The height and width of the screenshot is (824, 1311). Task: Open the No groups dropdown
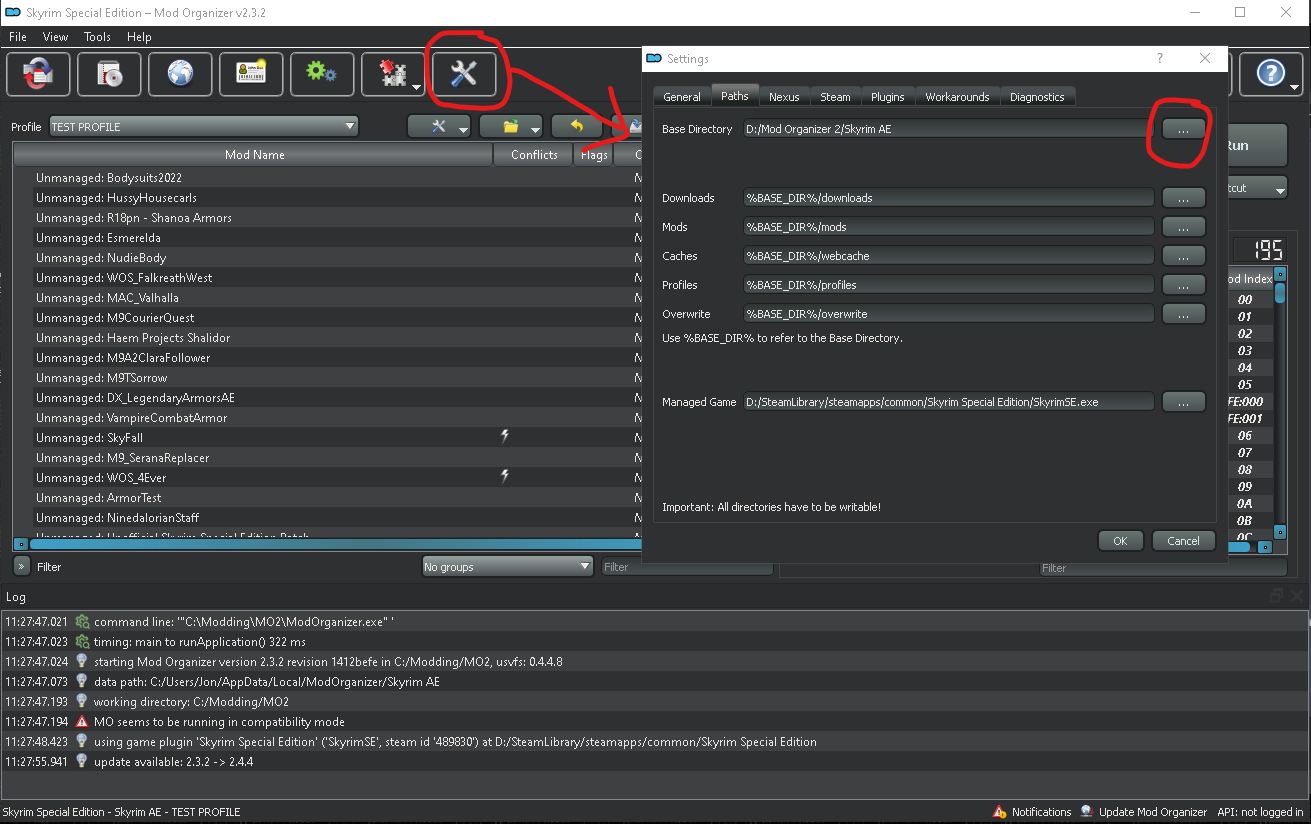point(508,567)
